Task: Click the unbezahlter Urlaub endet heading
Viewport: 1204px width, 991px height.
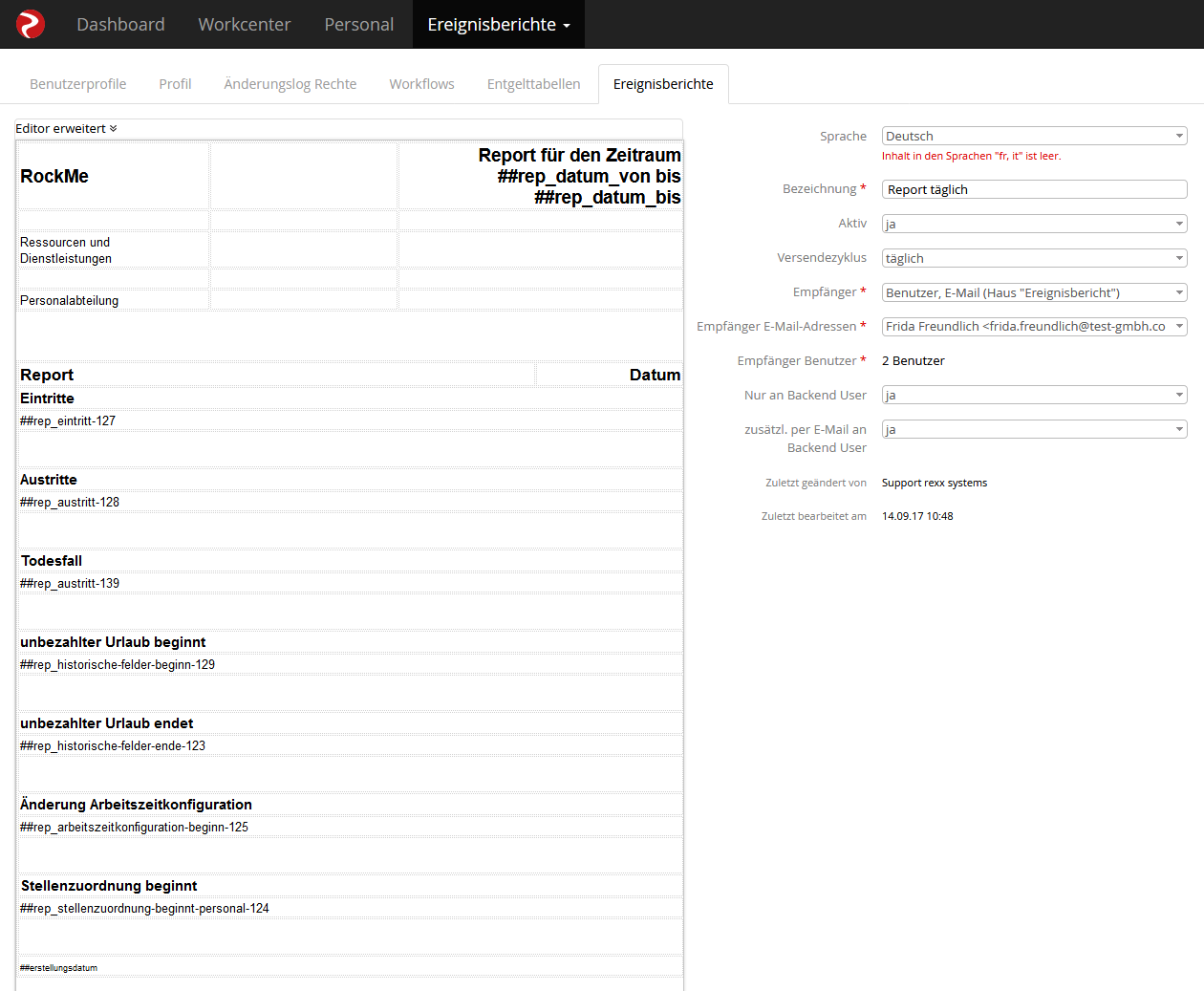Action: coord(107,723)
